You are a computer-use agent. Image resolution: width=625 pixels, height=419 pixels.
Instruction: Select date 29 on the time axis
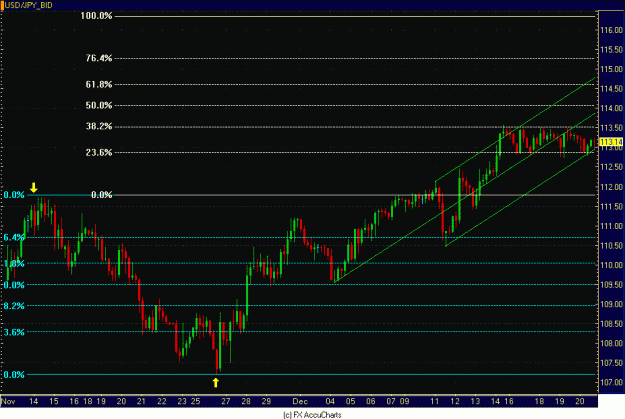point(266,401)
